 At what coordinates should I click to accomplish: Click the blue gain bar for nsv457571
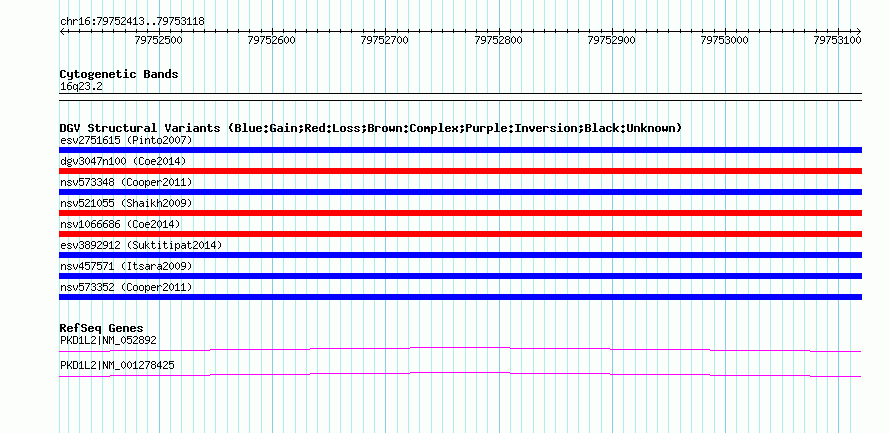pos(460,276)
